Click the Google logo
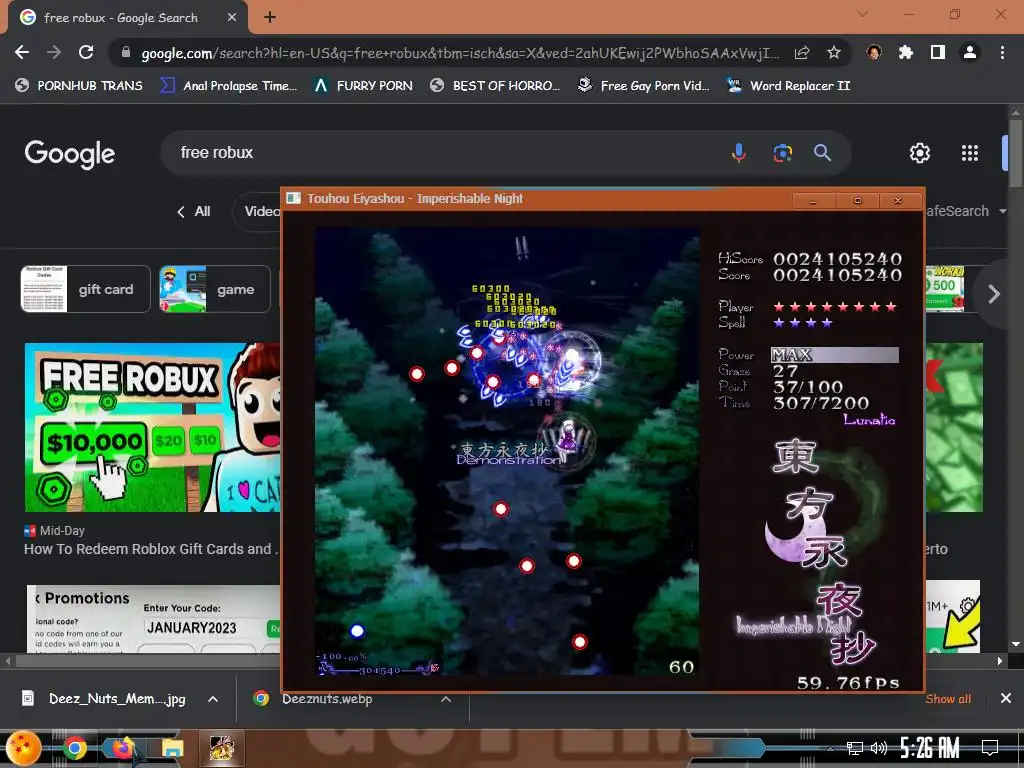The height and width of the screenshot is (768, 1024). [x=70, y=154]
